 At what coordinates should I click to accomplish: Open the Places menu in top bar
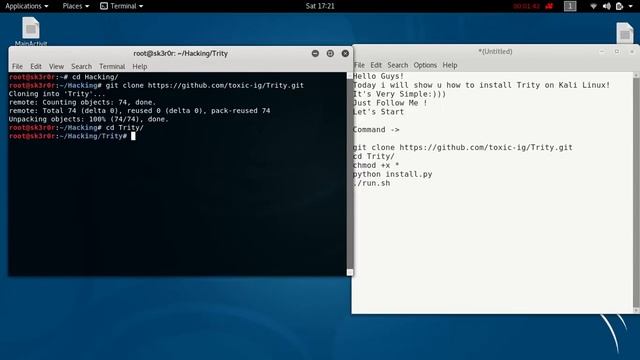(76, 6)
